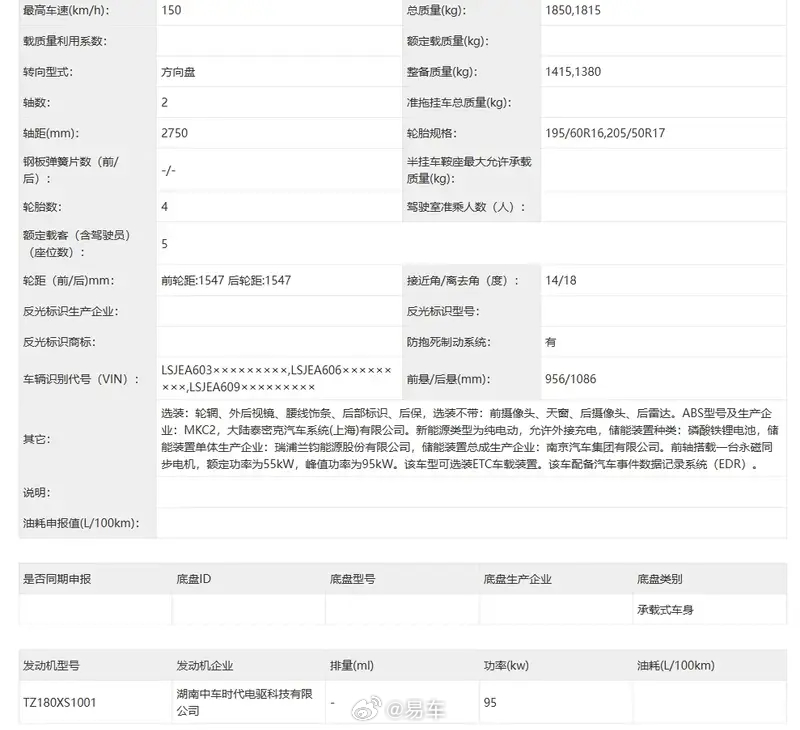
Task: Select the 接近角/离去角 label
Action: (x=462, y=280)
